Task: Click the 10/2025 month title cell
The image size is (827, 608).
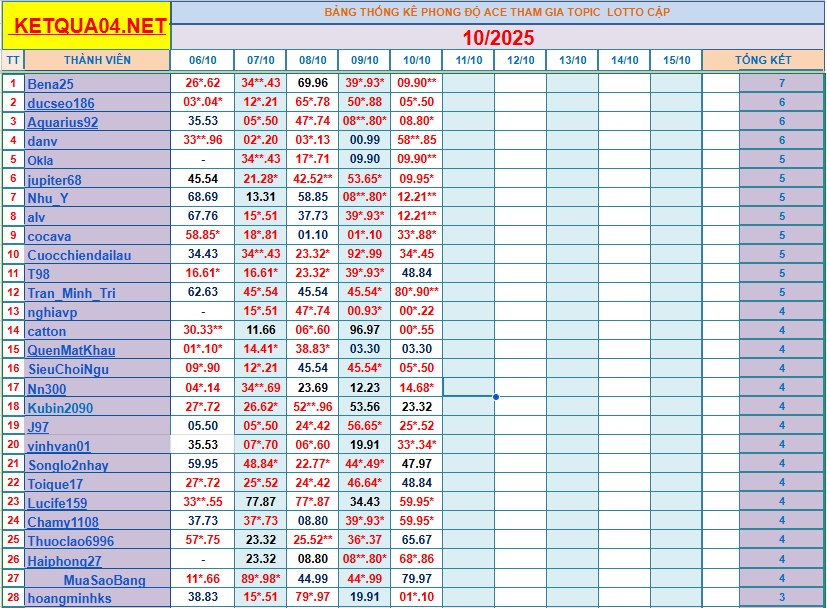Action: pyautogui.click(x=498, y=38)
